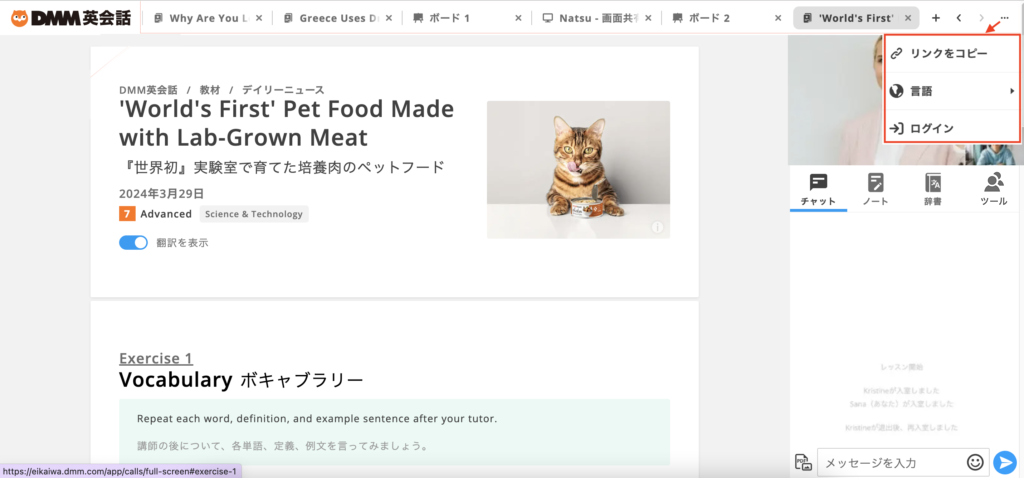Switch to the Natsu screen share tab
Image resolution: width=1024 pixels, height=478 pixels.
click(595, 18)
